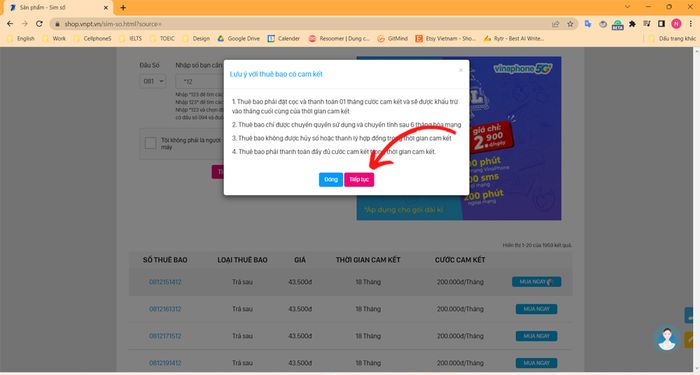700x375 pixels.
Task: Open the TOEIC bookmark folder
Action: 162,39
